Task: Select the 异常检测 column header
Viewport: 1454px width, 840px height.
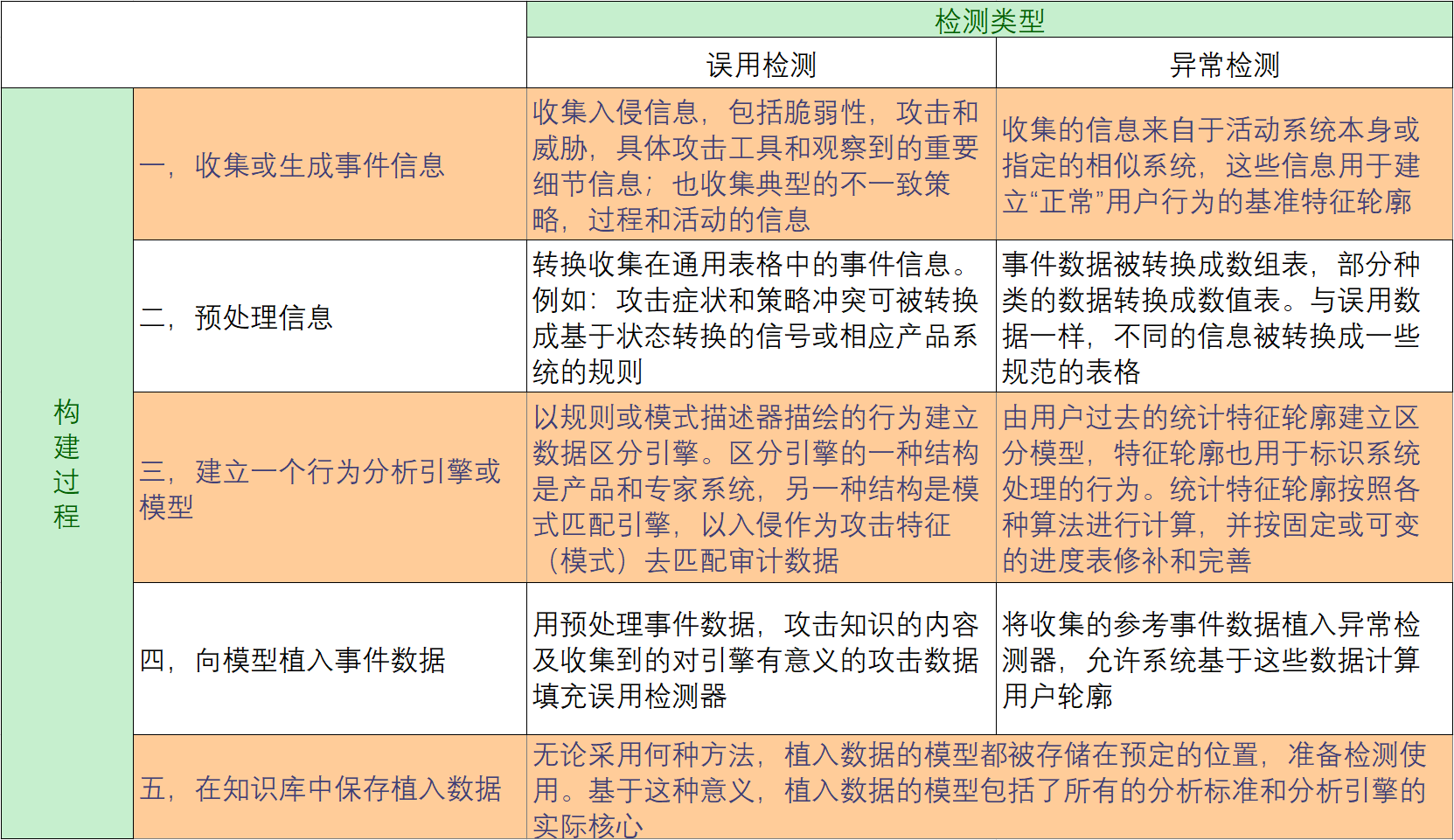Action: (x=1224, y=63)
